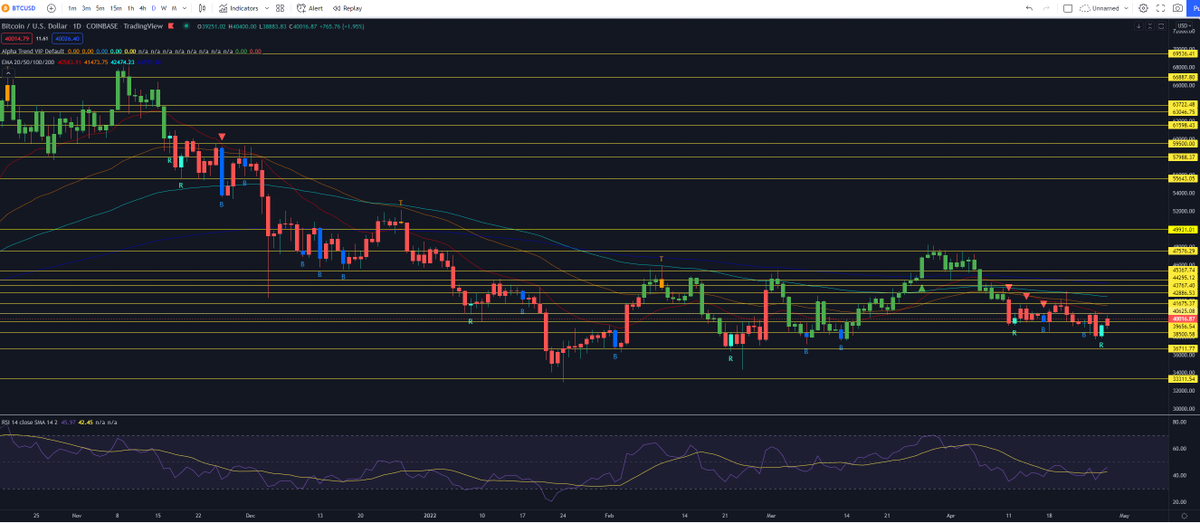The width and height of the screenshot is (1200, 523).
Task: Switch to the 15m timeframe
Action: [x=116, y=8]
